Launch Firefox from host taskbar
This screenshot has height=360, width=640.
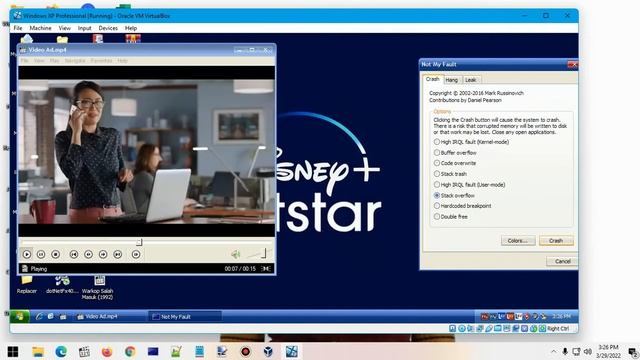[x=107, y=351]
